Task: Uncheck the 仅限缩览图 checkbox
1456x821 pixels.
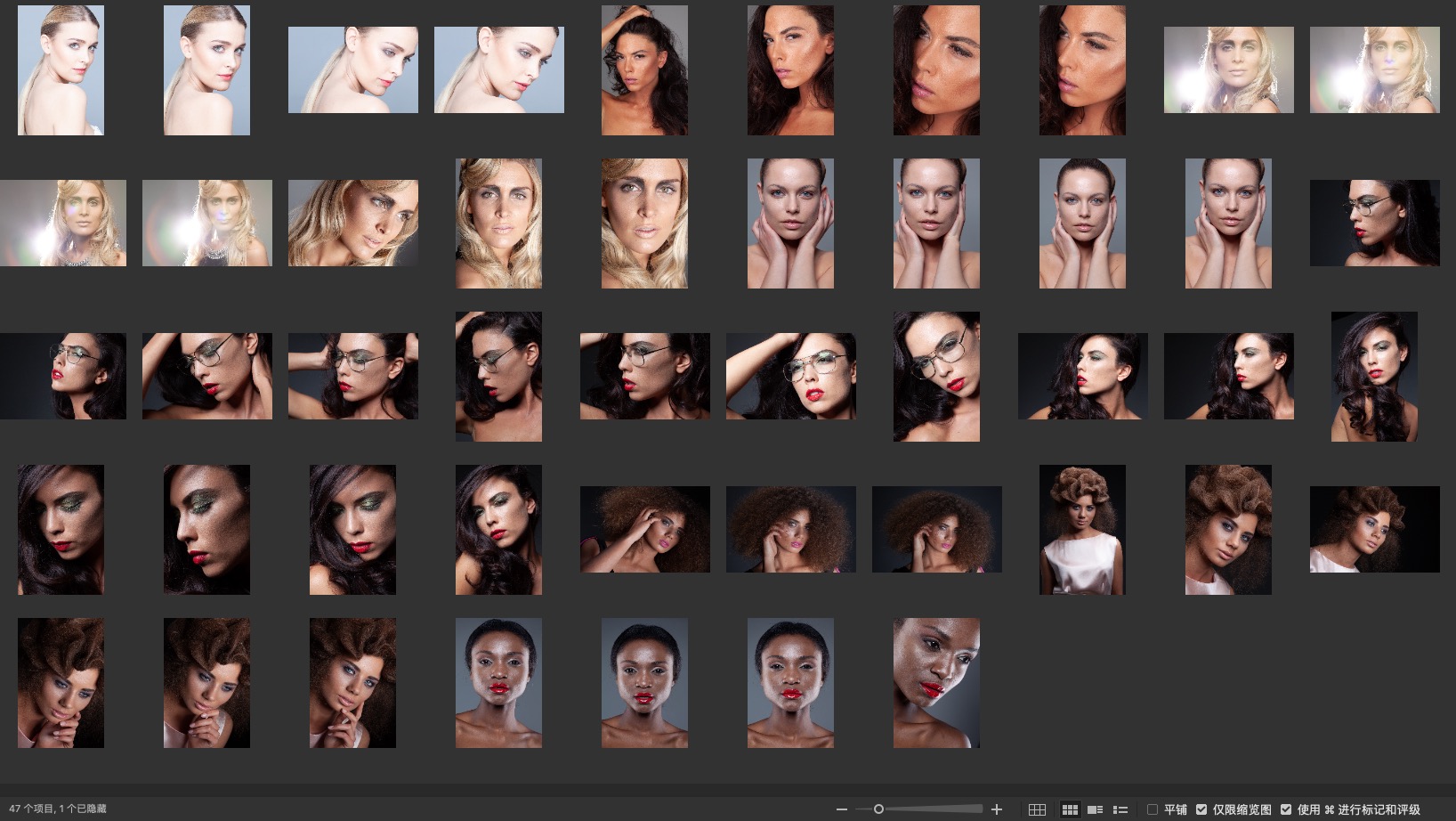Action: point(1201,809)
